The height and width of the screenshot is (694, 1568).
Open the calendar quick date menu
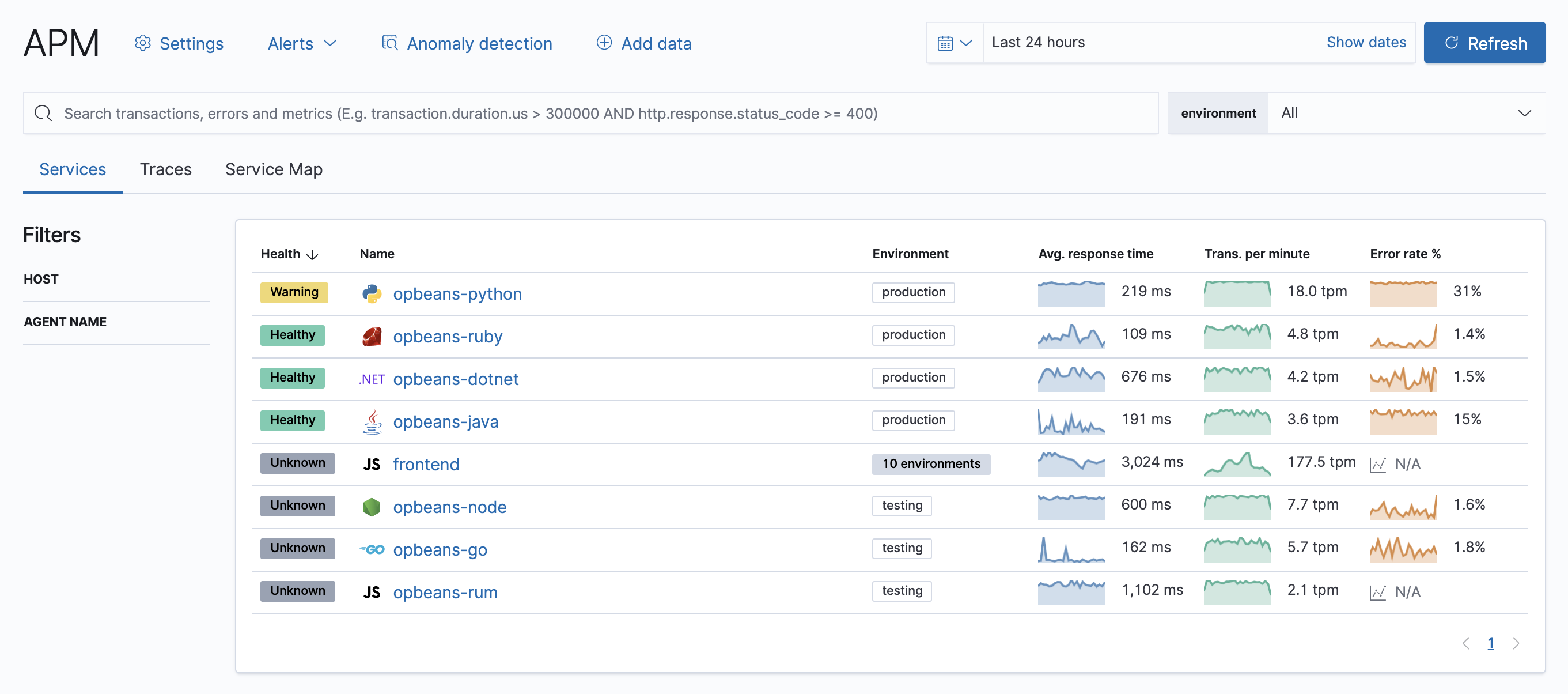[954, 43]
